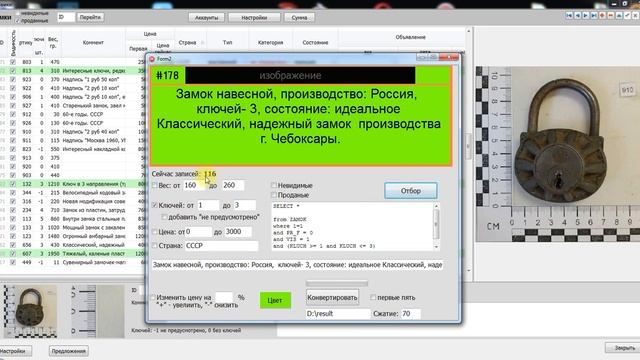This screenshot has height=360, width=640.
Task: Go to last record navigator icon
Action: pyautogui.click(x=594, y=16)
